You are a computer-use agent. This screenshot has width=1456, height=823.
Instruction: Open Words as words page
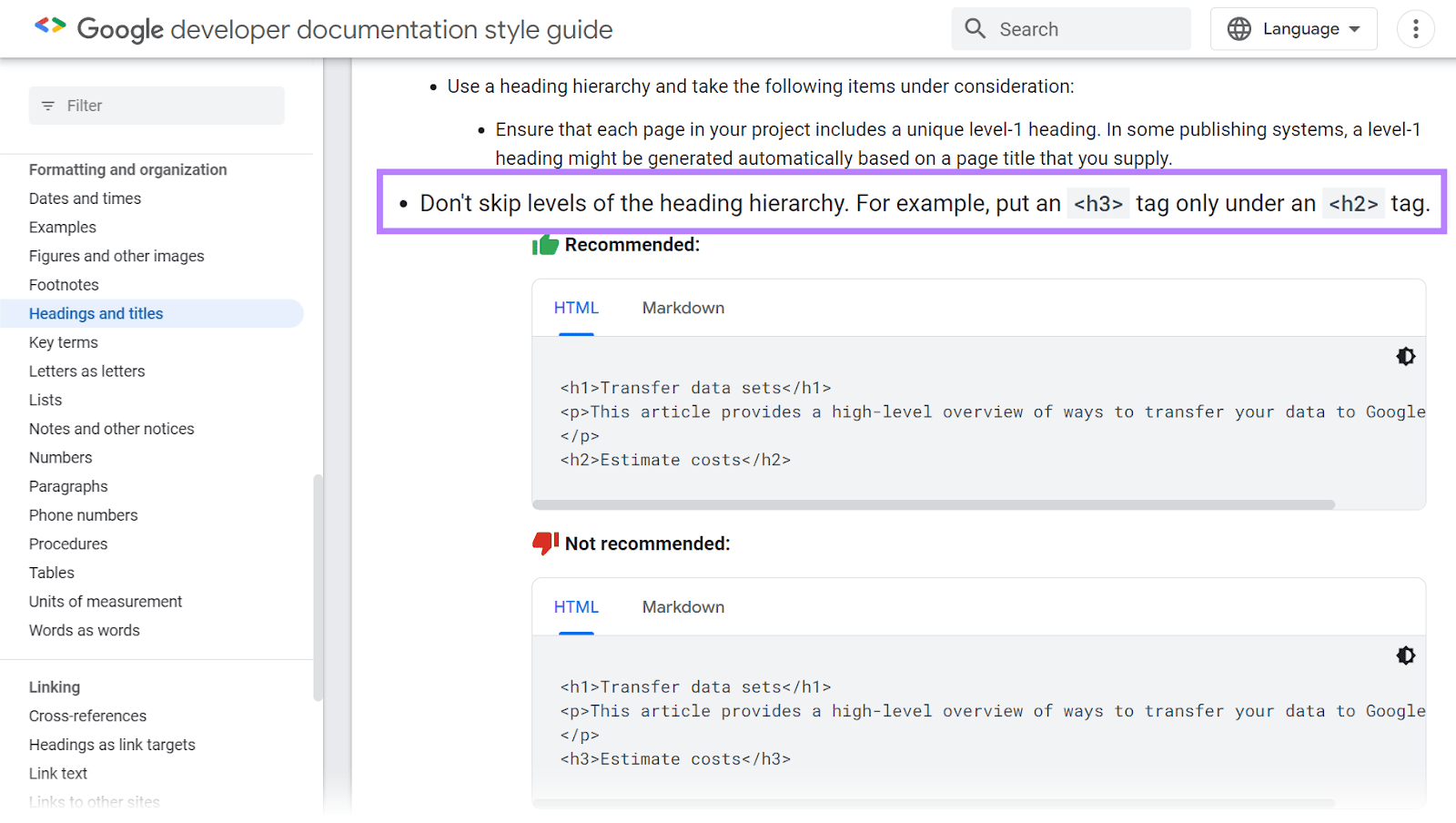pos(85,630)
